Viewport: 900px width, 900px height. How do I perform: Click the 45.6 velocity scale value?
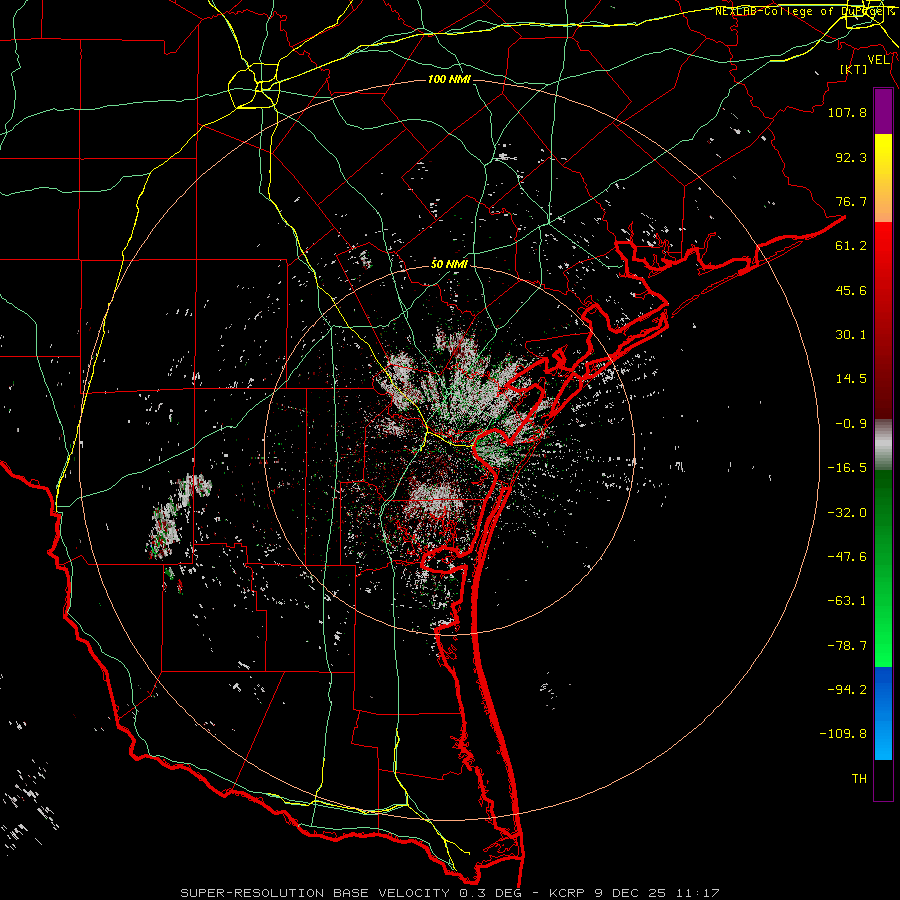click(851, 290)
